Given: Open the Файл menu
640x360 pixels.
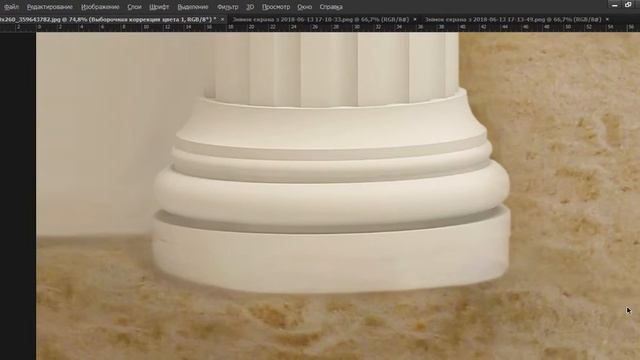Looking at the screenshot, I should [11, 7].
